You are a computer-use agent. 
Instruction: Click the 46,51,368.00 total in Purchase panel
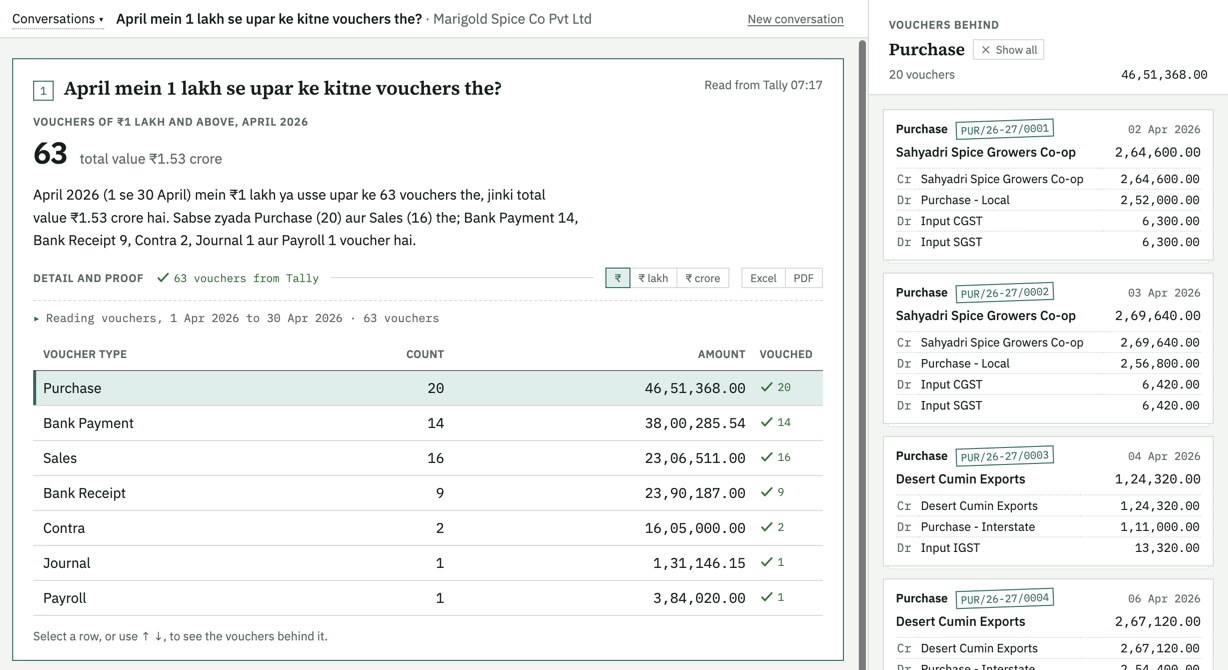pos(1164,75)
